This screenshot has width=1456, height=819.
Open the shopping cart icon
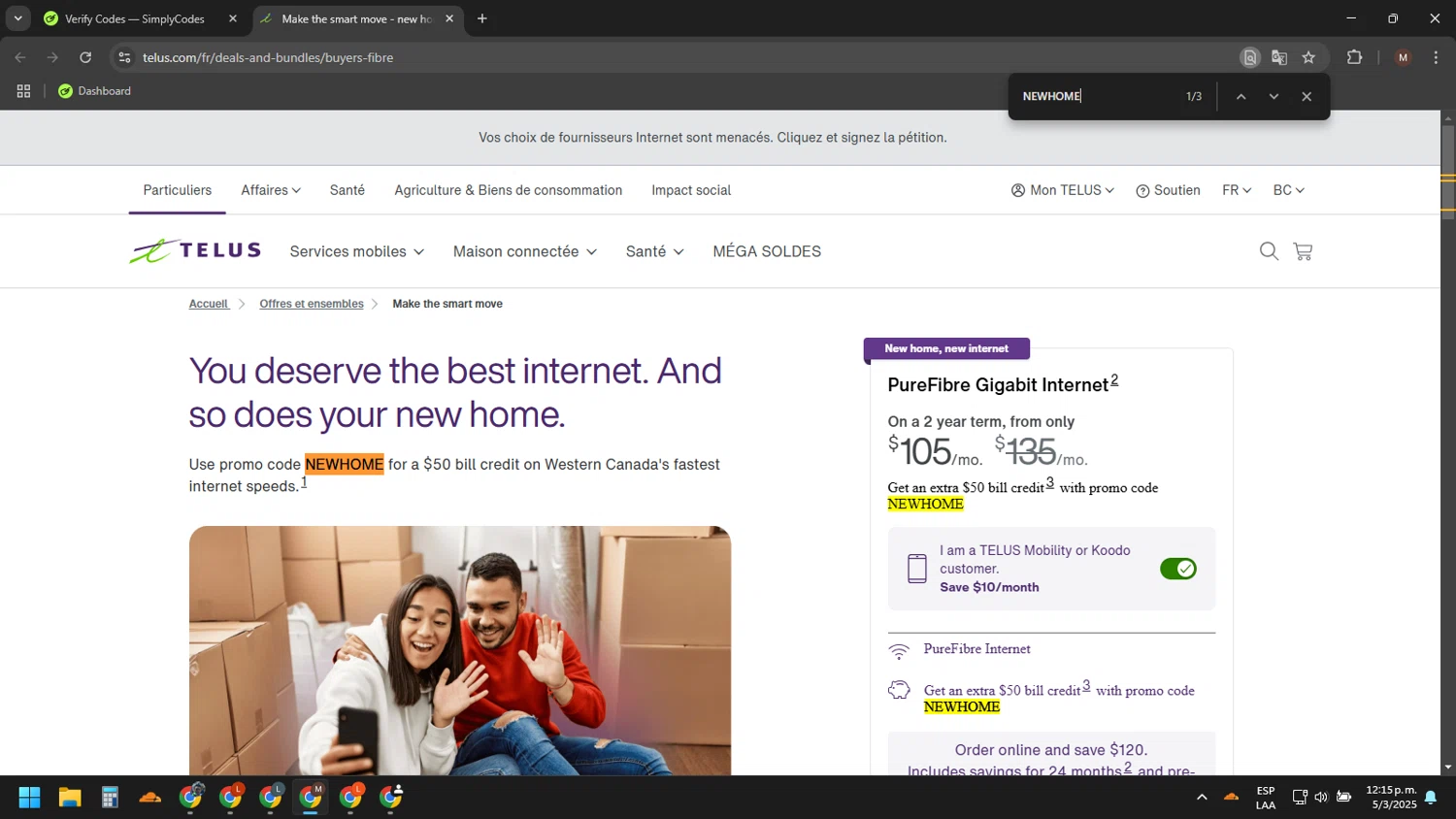point(1303,251)
